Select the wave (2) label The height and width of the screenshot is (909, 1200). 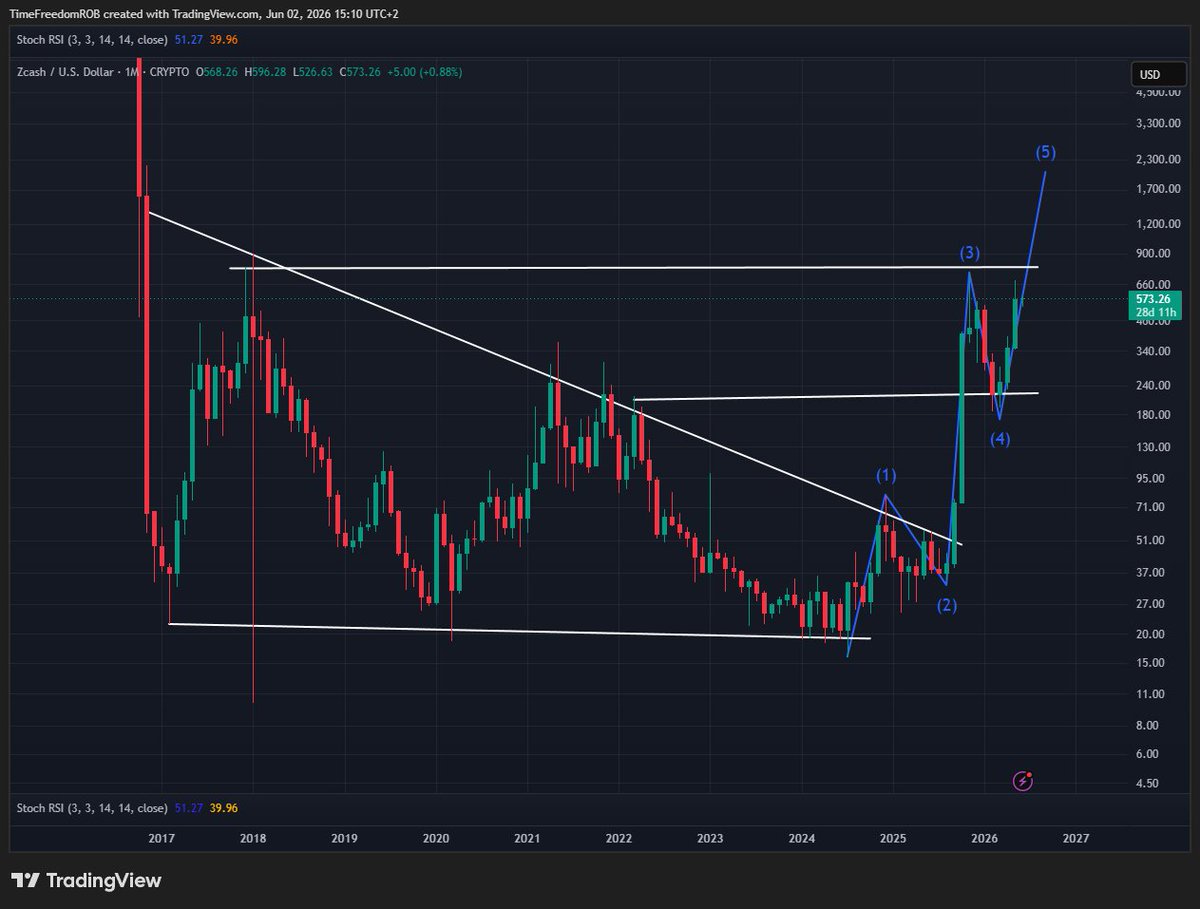click(x=947, y=605)
